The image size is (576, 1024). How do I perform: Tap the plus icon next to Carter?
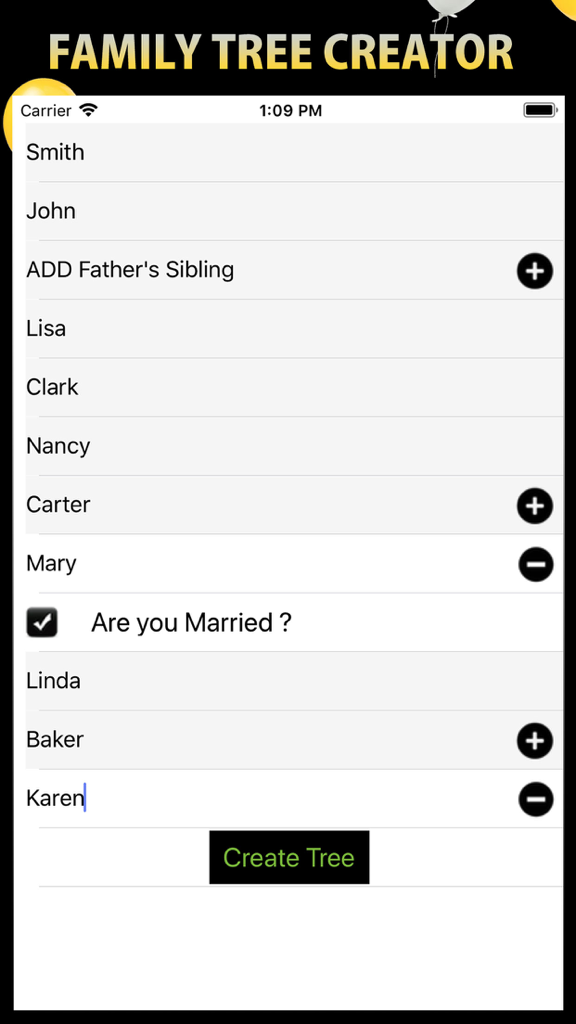coord(535,506)
